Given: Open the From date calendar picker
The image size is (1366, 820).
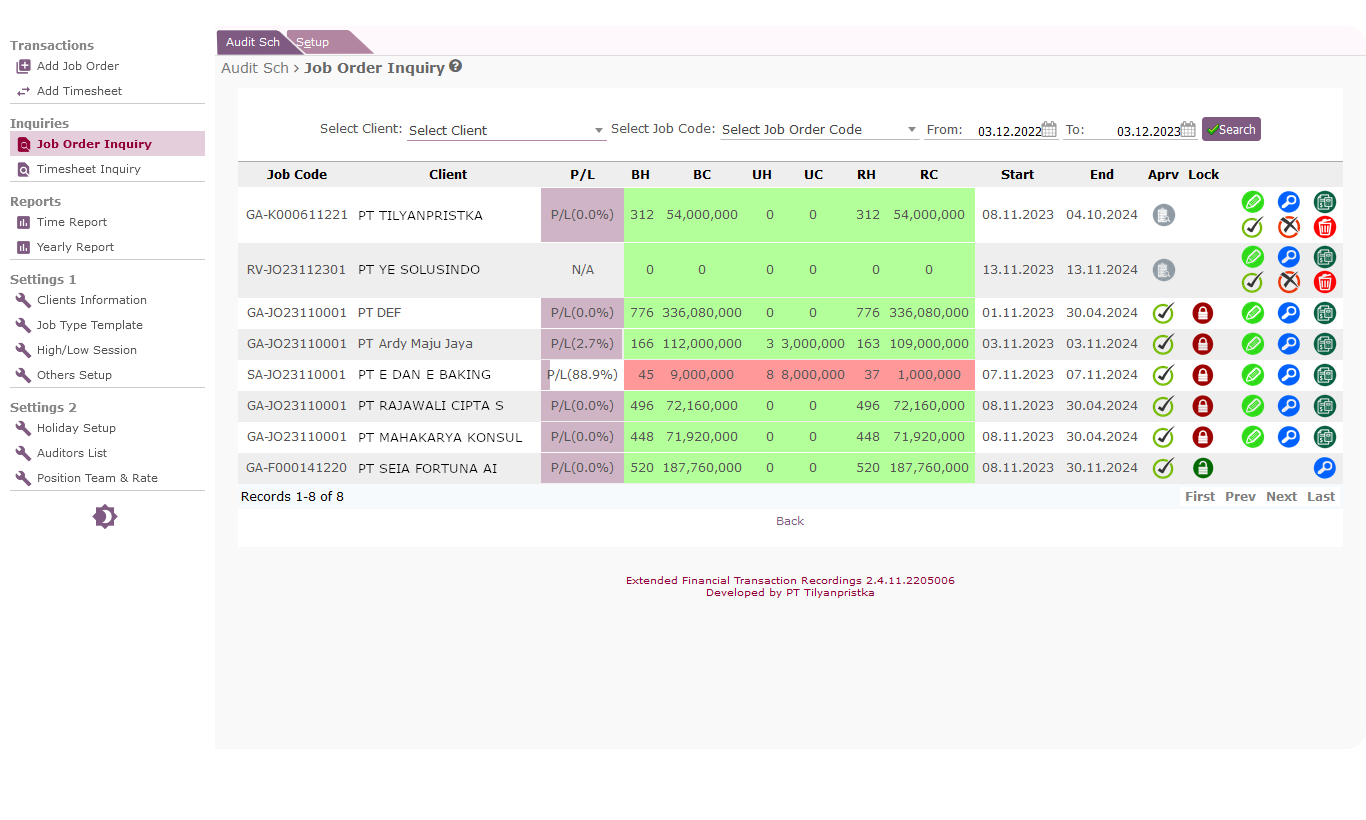Looking at the screenshot, I should (1049, 129).
